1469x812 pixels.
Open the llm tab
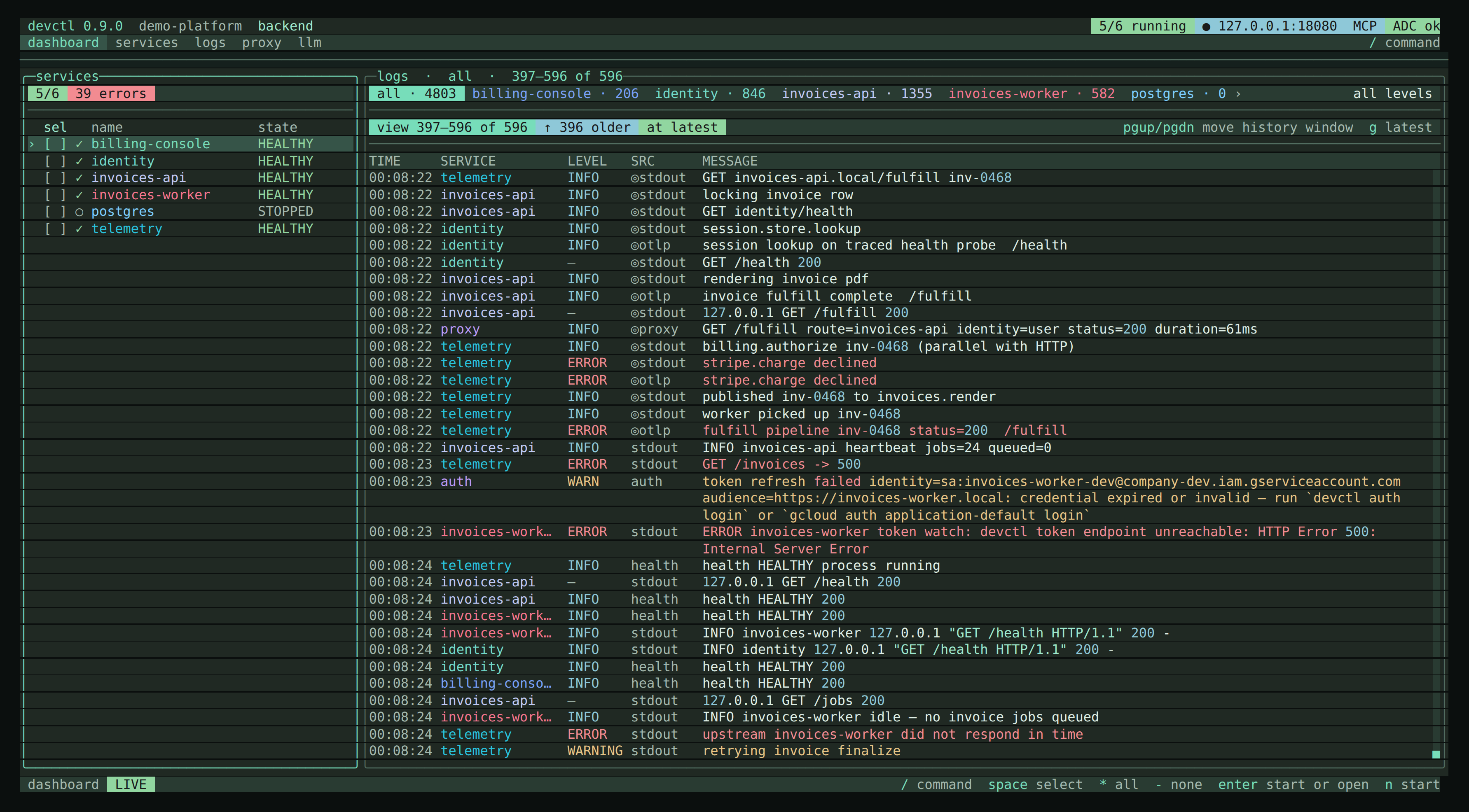pyautogui.click(x=310, y=43)
